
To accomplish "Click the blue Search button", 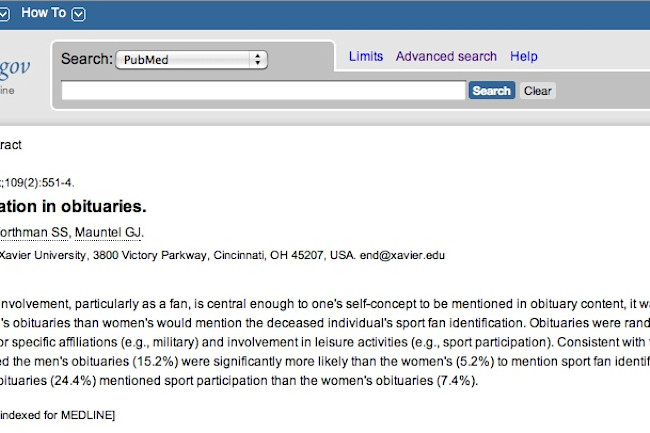I will 492,90.
